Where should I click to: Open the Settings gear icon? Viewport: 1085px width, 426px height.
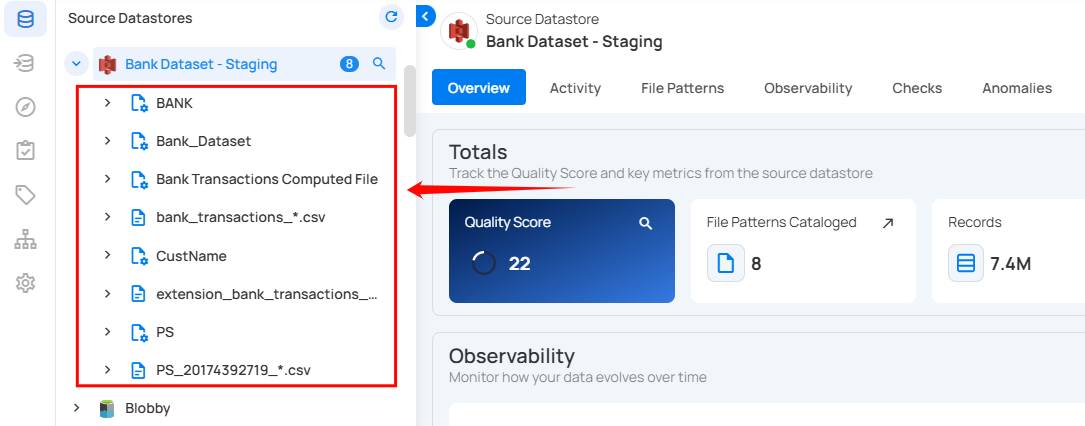[25, 283]
